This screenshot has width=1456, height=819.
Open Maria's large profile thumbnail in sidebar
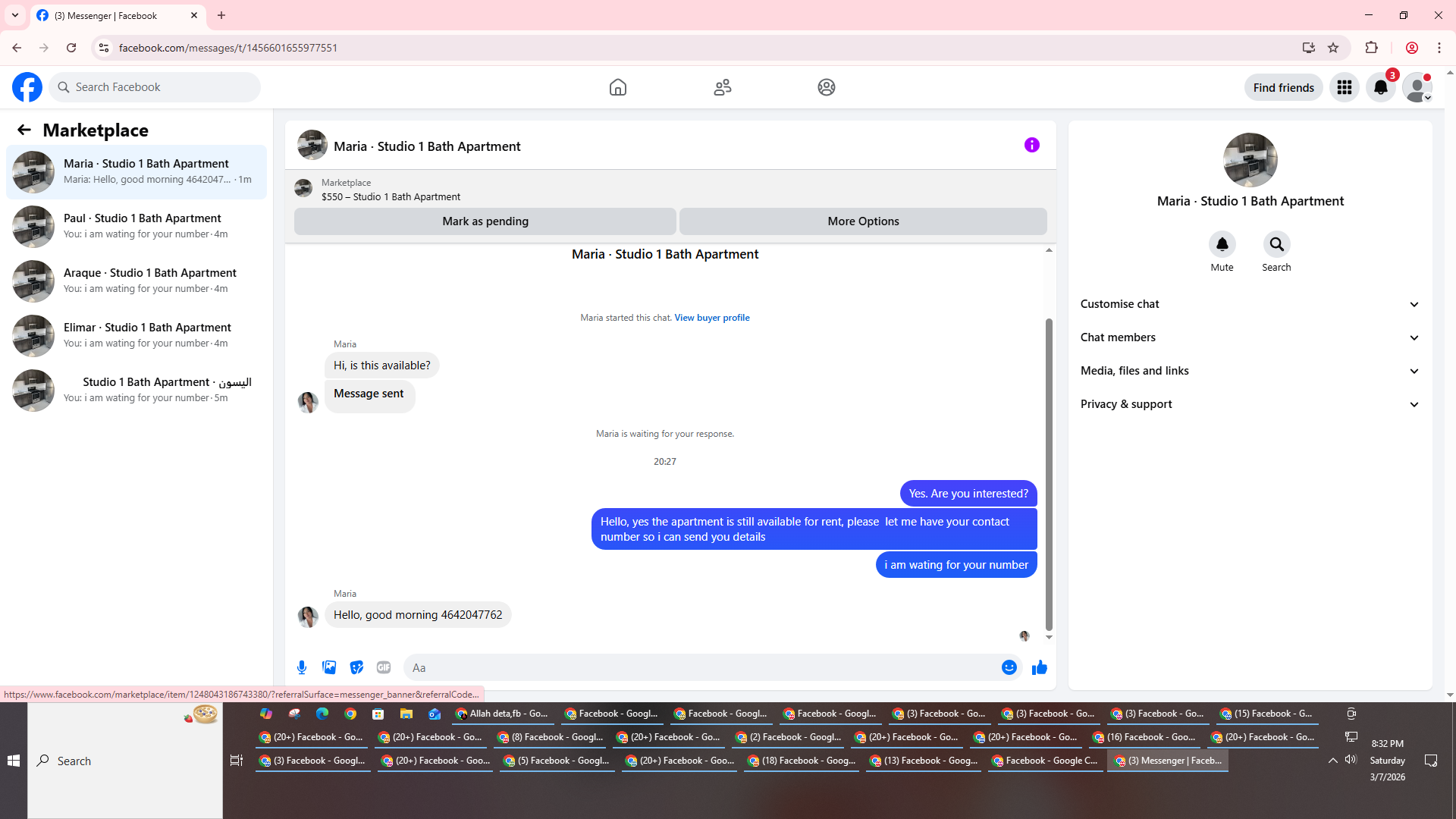click(1250, 160)
